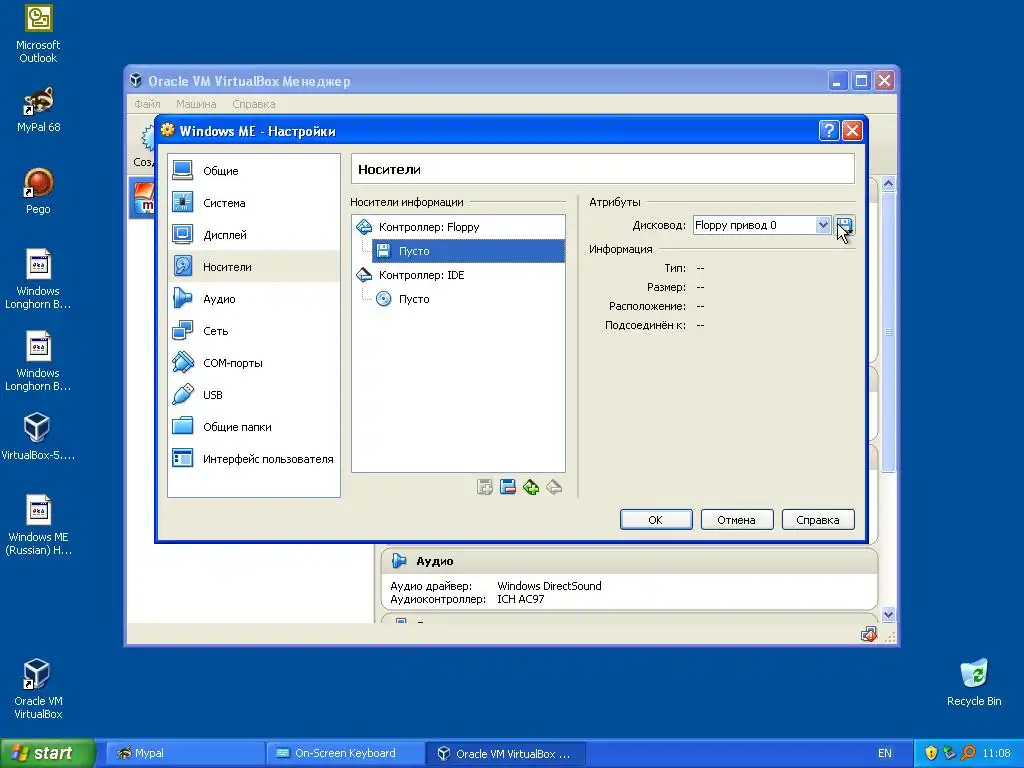The height and width of the screenshot is (768, 1024).
Task: Open the USB settings category
Action: click(254, 394)
